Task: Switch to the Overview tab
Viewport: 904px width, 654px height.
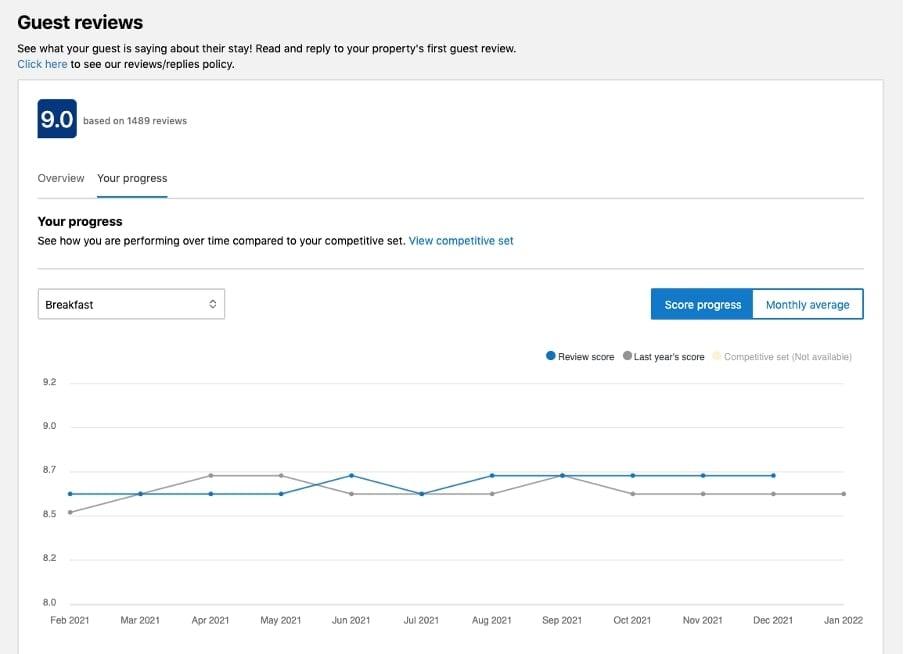Action: coord(61,178)
